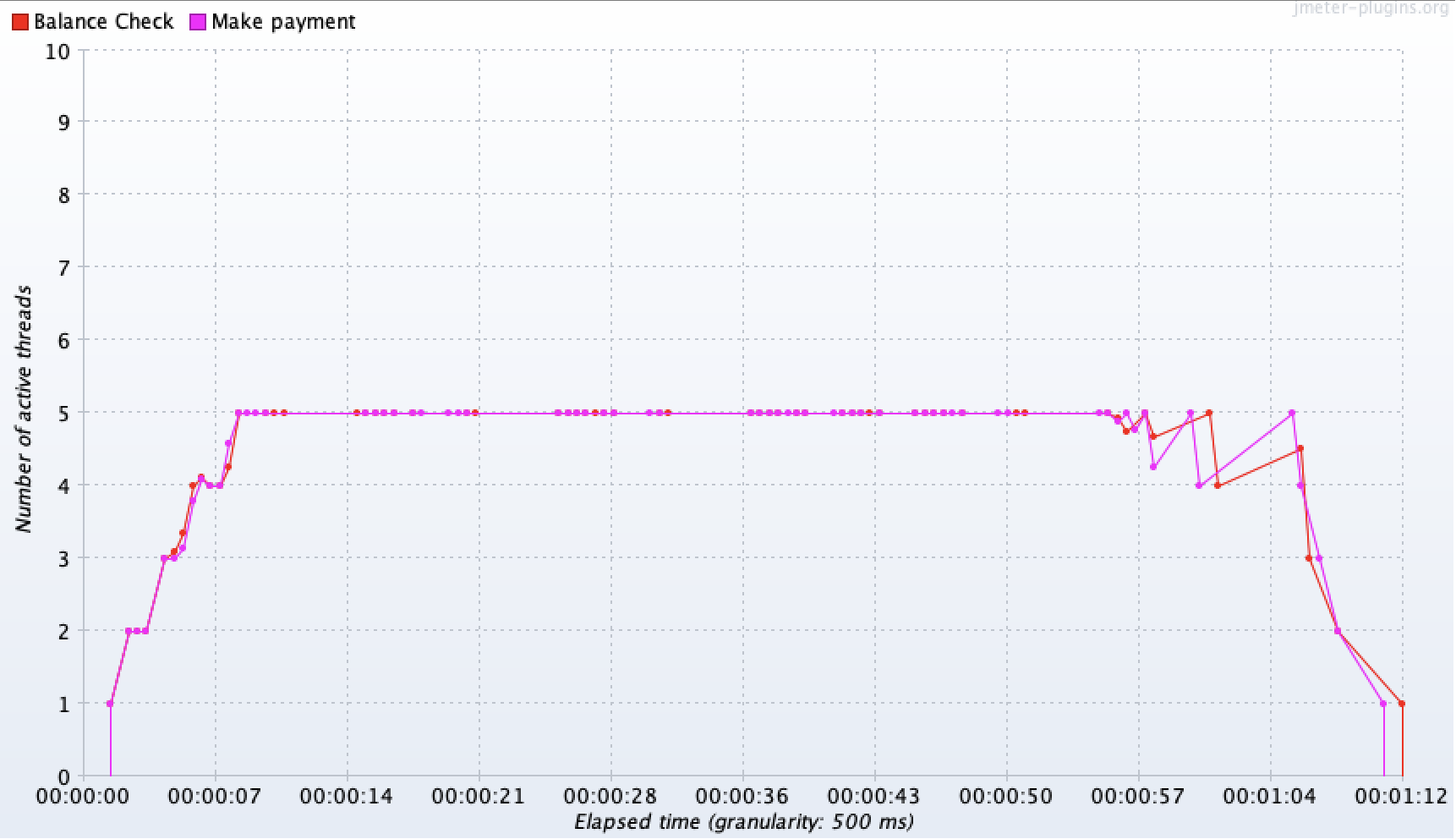
Task: Click the red series line at 4 threads
Action: click(1219, 485)
